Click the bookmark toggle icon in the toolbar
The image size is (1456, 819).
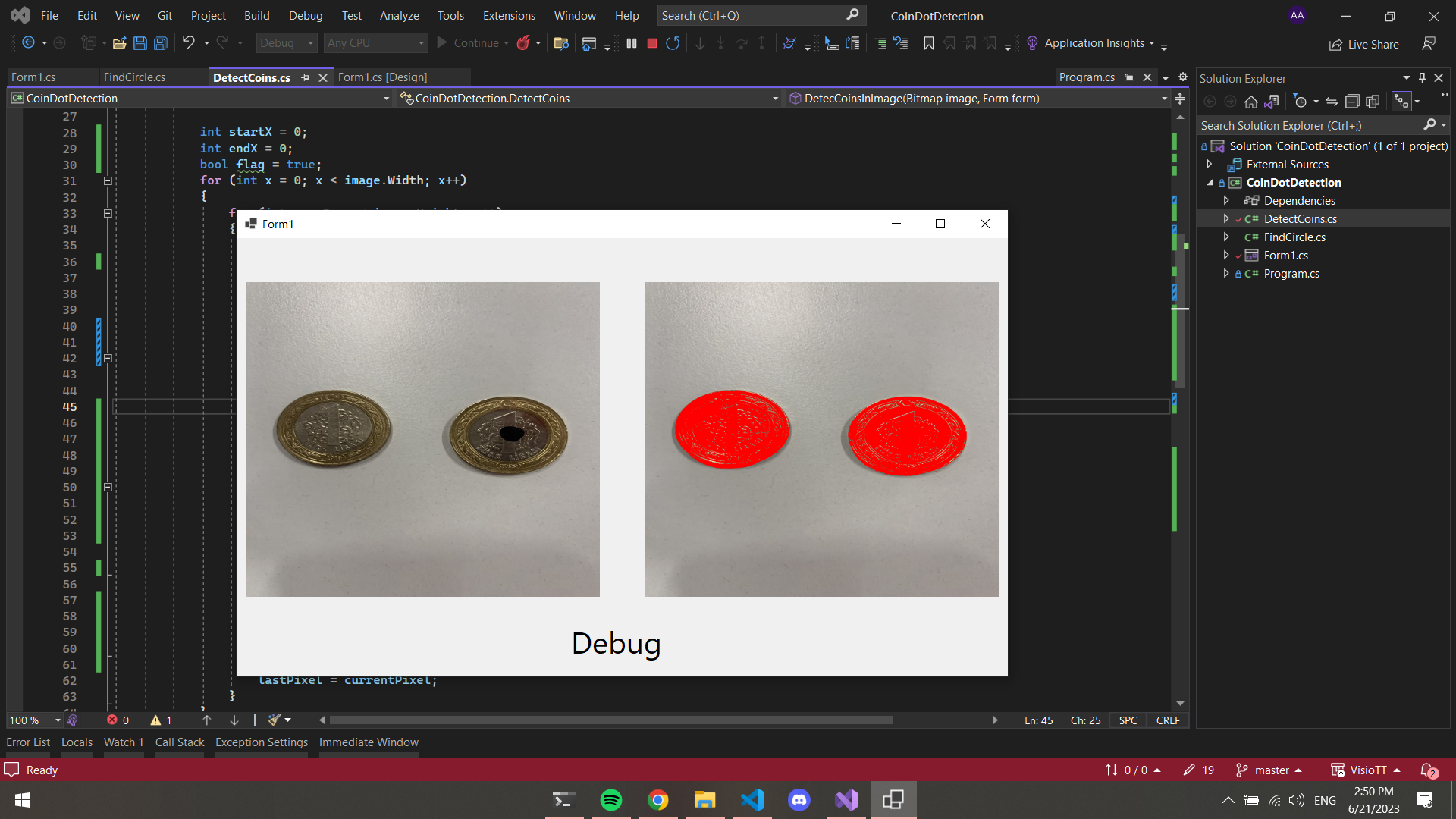point(928,43)
